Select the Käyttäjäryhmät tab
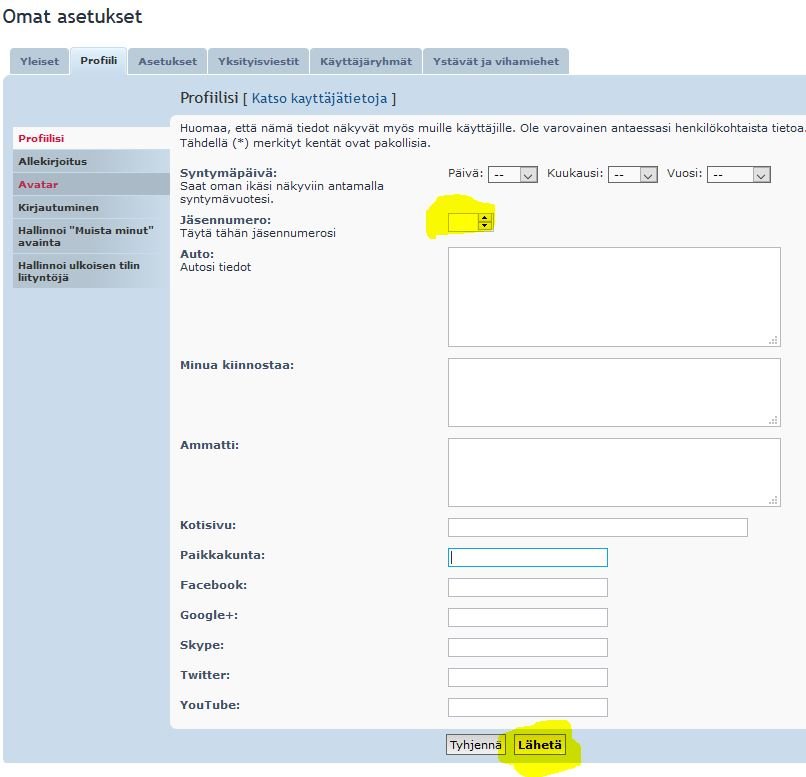The width and height of the screenshot is (806, 777). pos(365,61)
